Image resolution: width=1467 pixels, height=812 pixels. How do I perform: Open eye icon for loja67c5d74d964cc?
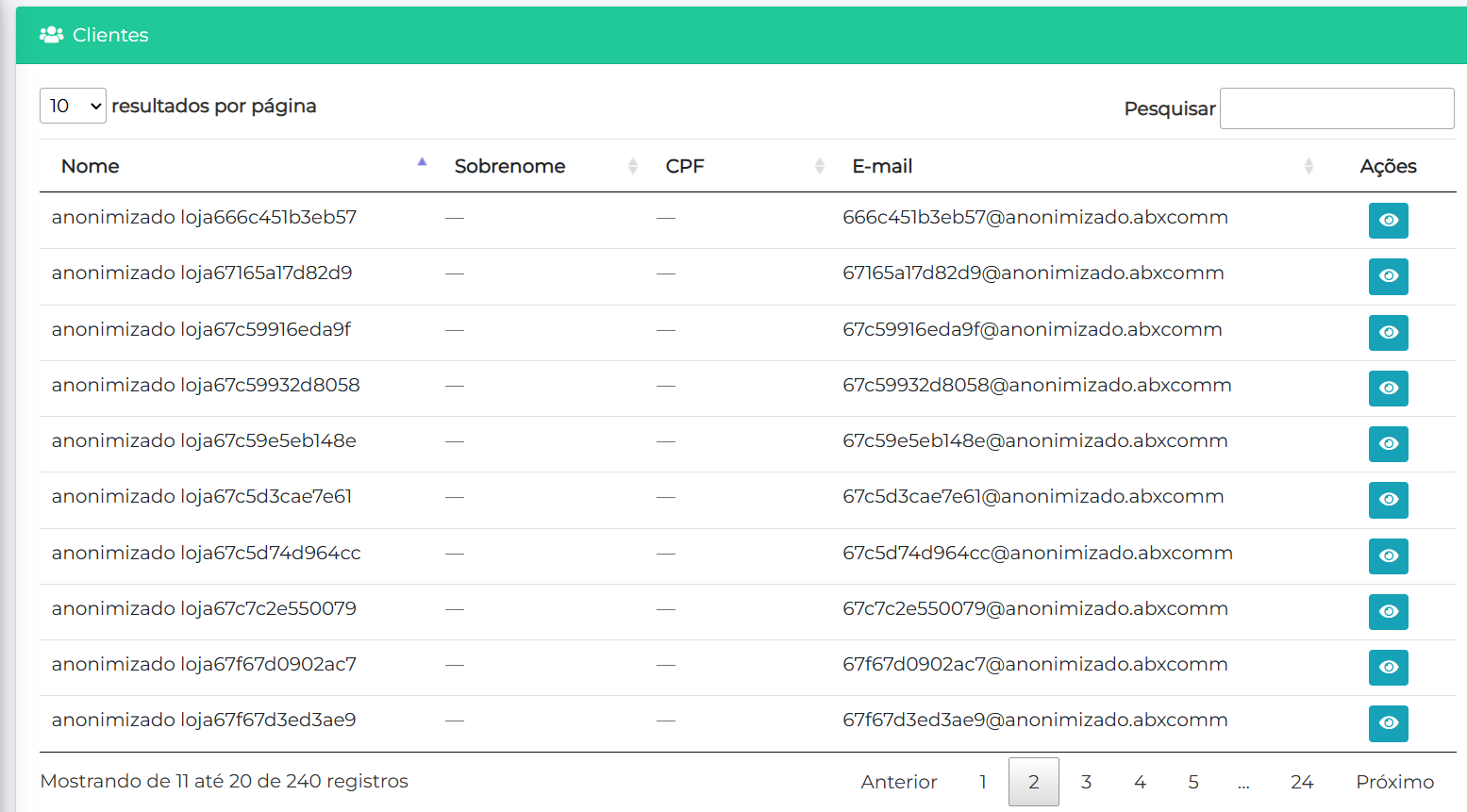tap(1388, 556)
